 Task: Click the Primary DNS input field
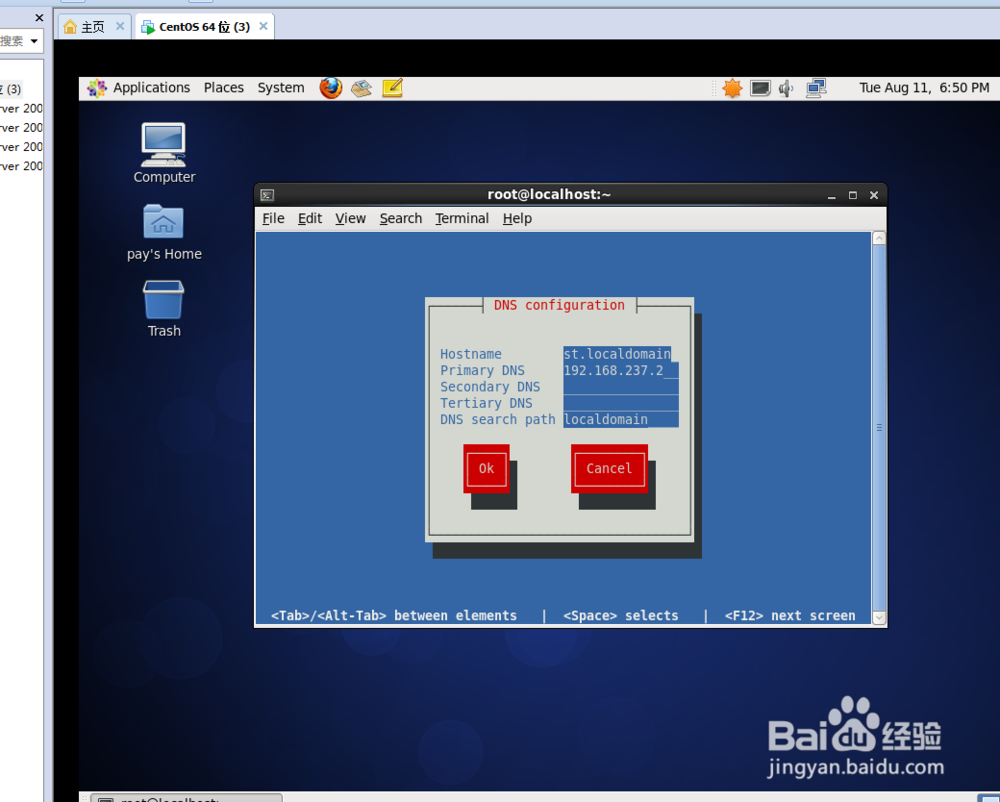620,370
